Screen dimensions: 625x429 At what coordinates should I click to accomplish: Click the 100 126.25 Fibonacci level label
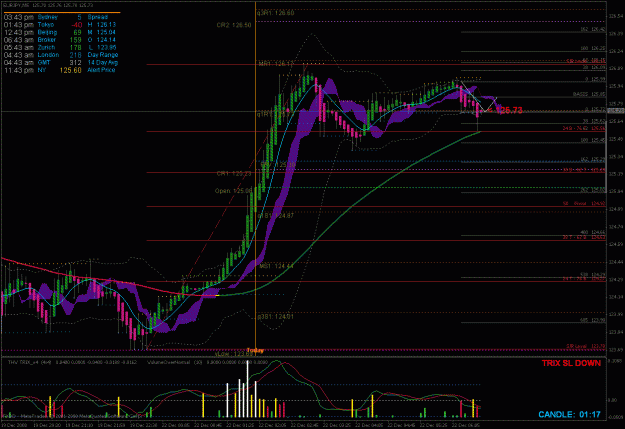point(593,48)
